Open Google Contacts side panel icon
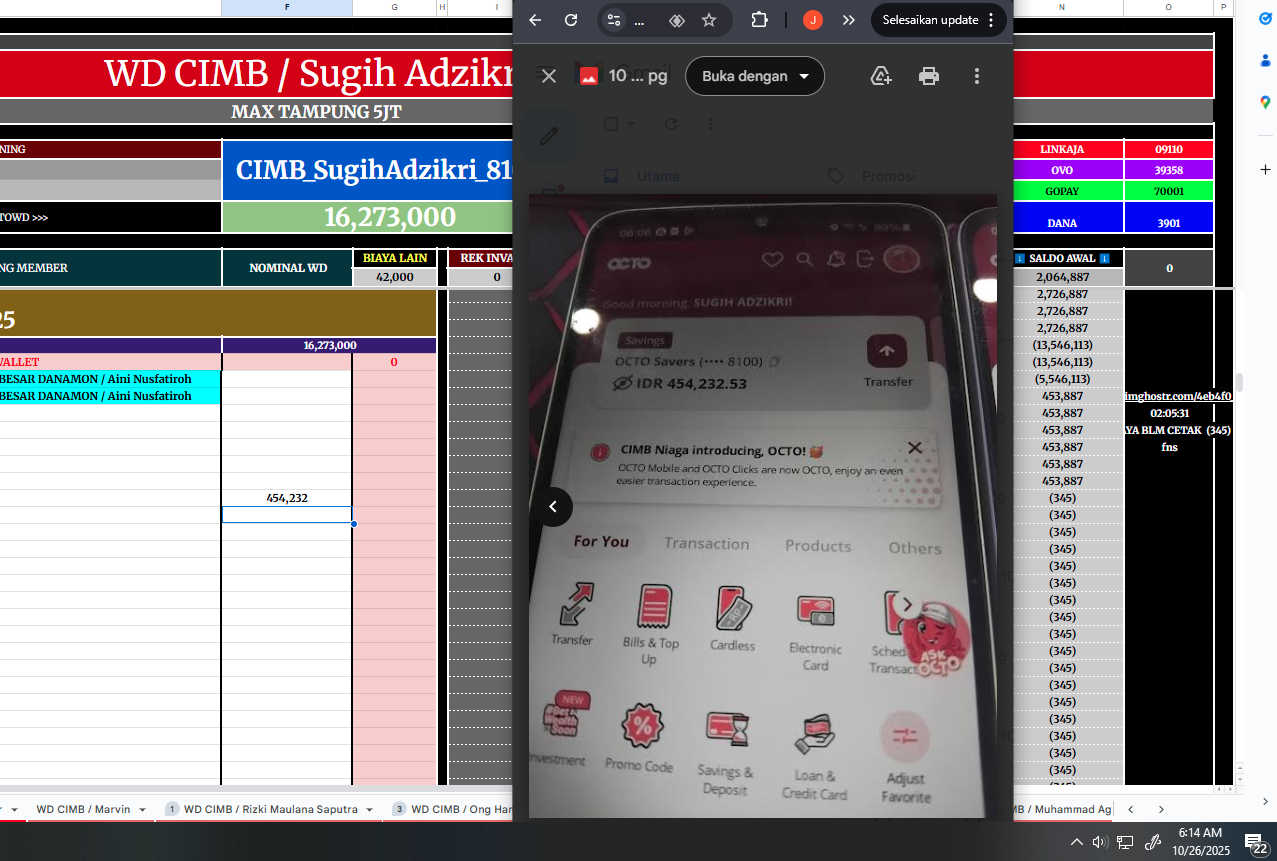Screen dimensions: 1277x861 tap(1265, 60)
